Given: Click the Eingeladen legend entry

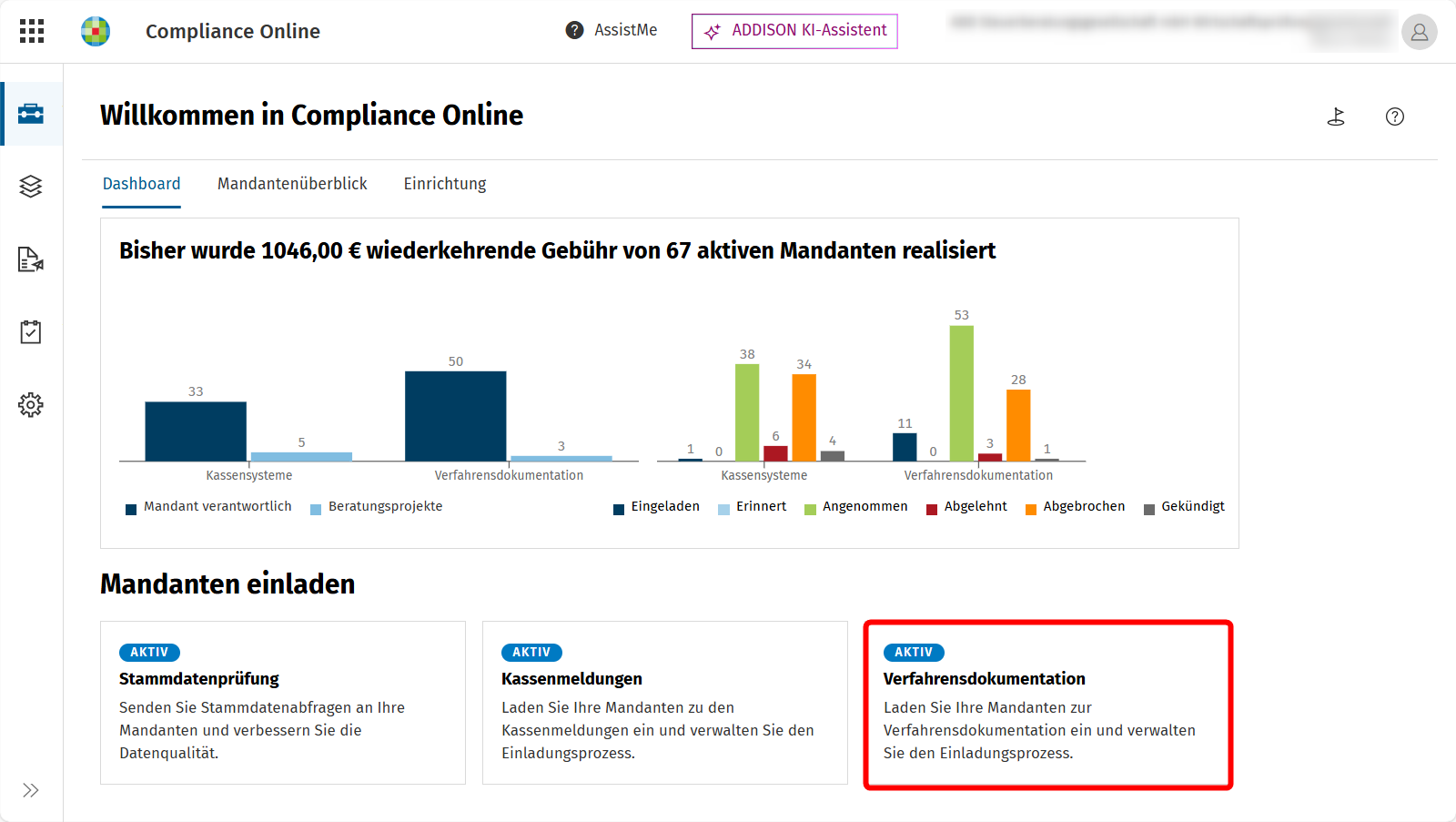Looking at the screenshot, I should (x=656, y=507).
